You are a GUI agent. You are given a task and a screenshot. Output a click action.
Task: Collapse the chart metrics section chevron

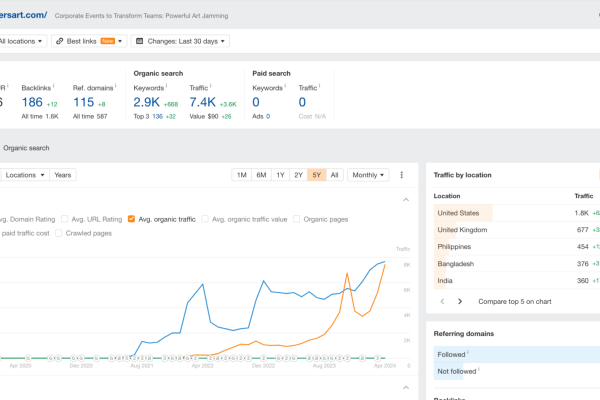click(406, 200)
